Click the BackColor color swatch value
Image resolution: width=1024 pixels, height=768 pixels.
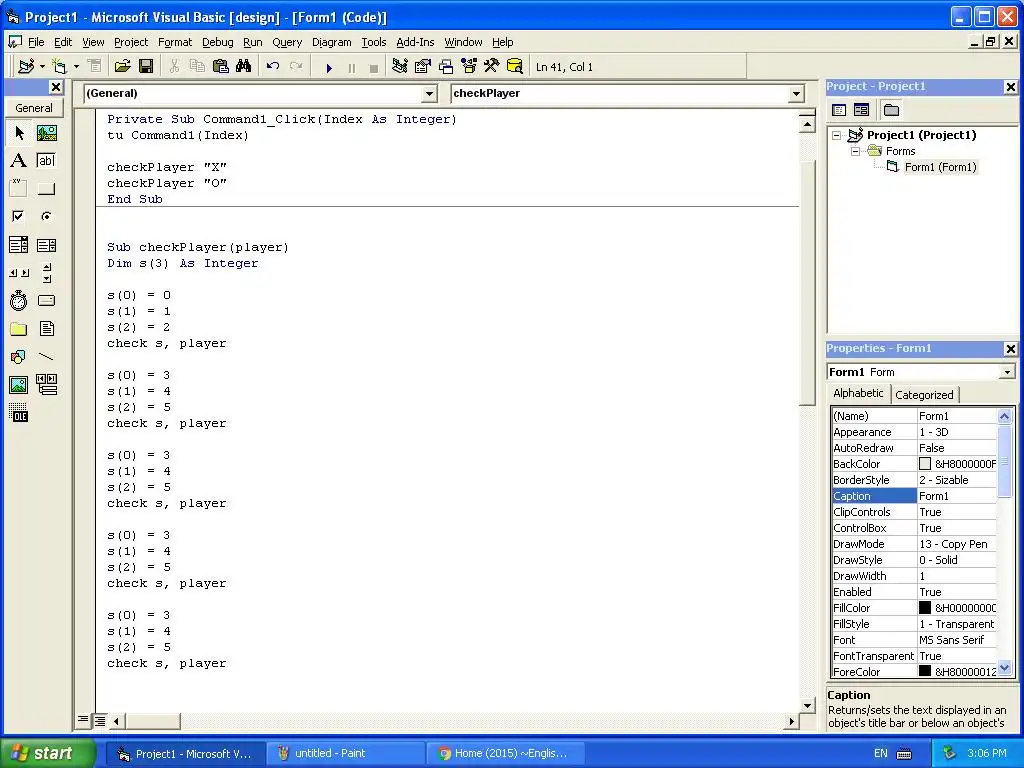(x=925, y=464)
